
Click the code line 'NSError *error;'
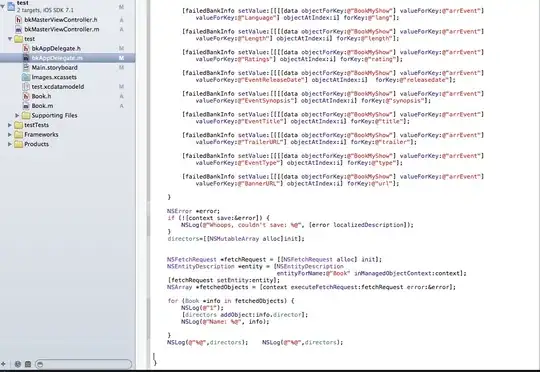click(x=193, y=211)
